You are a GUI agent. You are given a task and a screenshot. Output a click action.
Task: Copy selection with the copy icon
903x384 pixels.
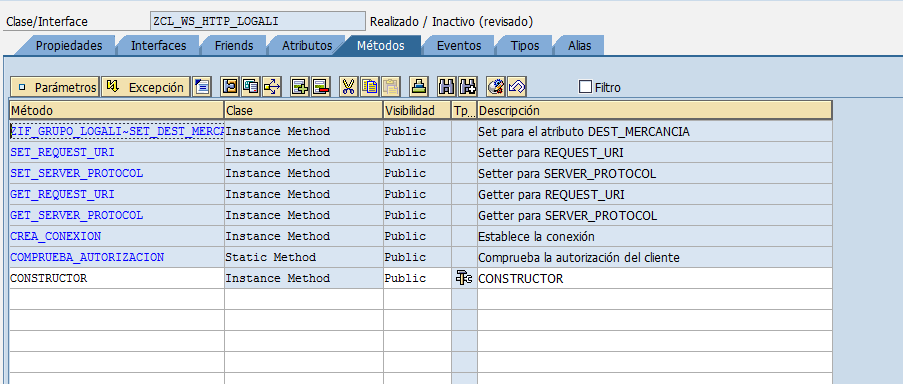click(369, 88)
